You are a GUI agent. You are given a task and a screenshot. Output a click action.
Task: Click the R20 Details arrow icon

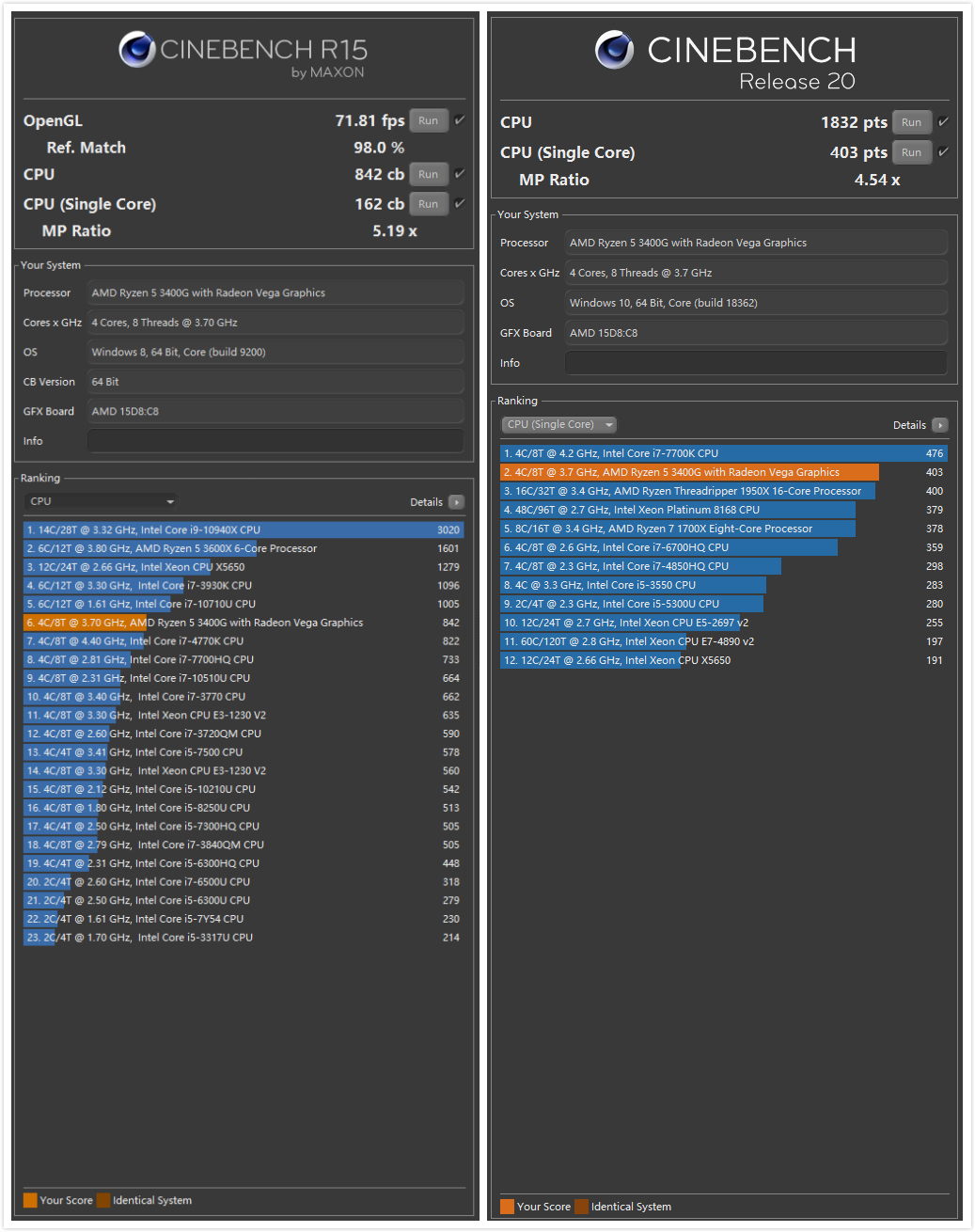tap(939, 425)
